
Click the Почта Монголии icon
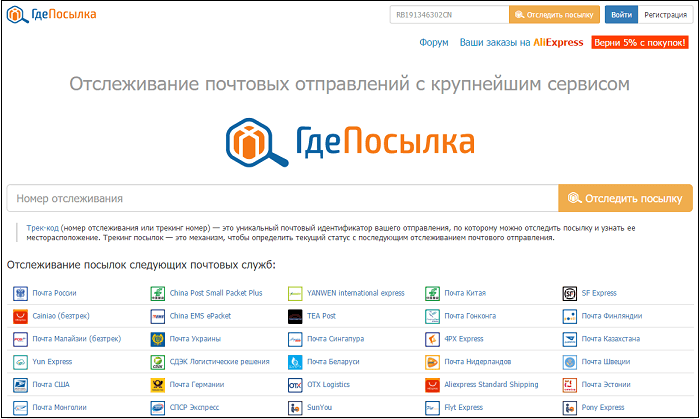point(20,407)
